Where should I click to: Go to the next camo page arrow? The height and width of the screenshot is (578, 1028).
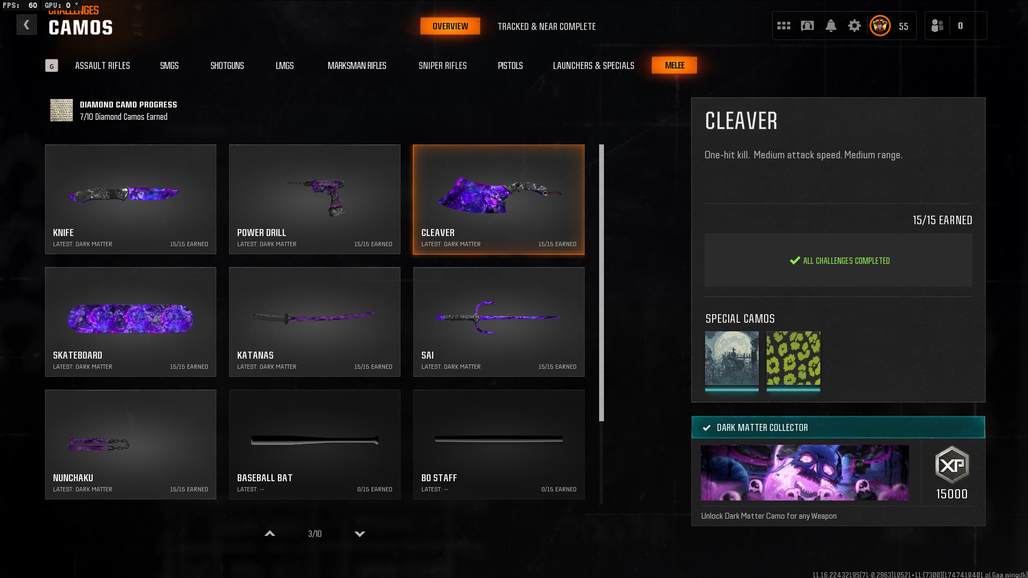[359, 533]
